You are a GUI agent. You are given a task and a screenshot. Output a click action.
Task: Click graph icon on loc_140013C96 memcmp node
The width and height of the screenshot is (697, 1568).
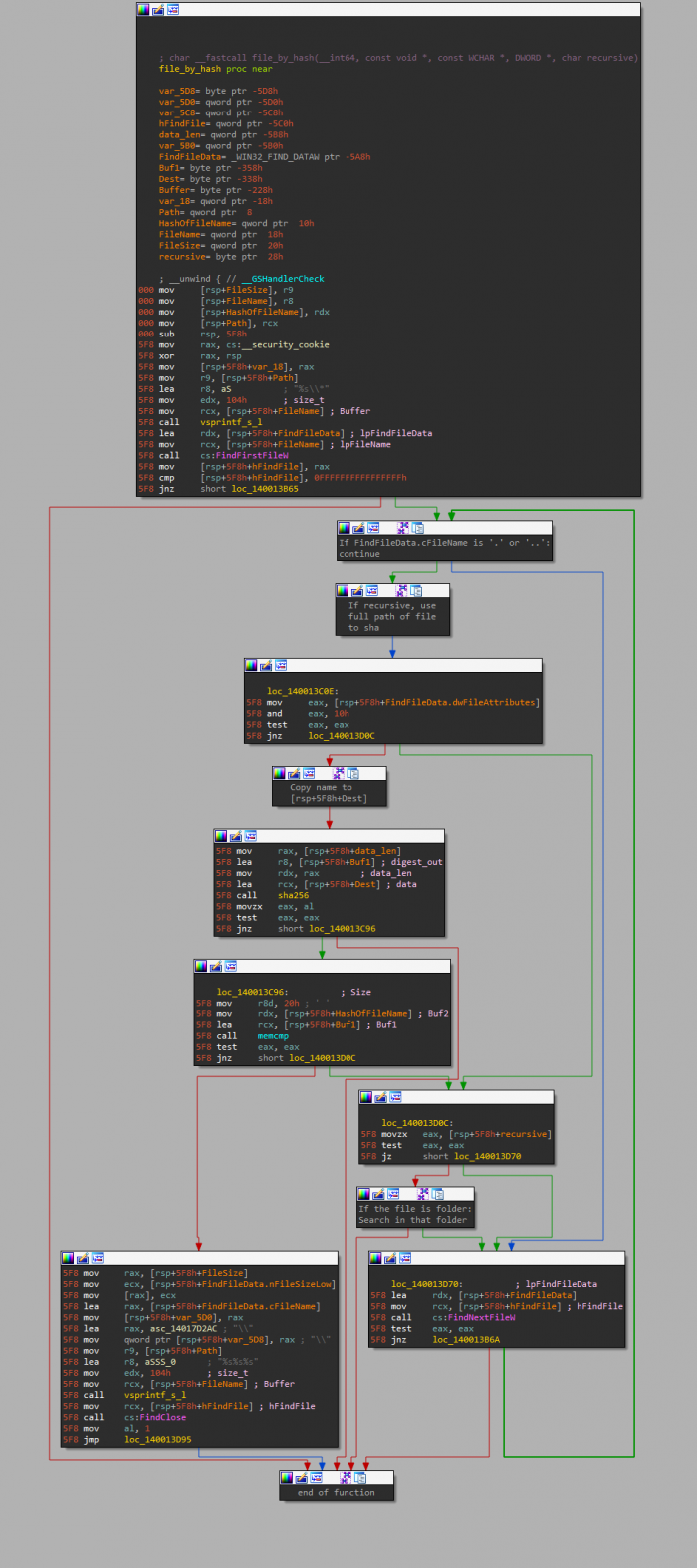pos(231,966)
